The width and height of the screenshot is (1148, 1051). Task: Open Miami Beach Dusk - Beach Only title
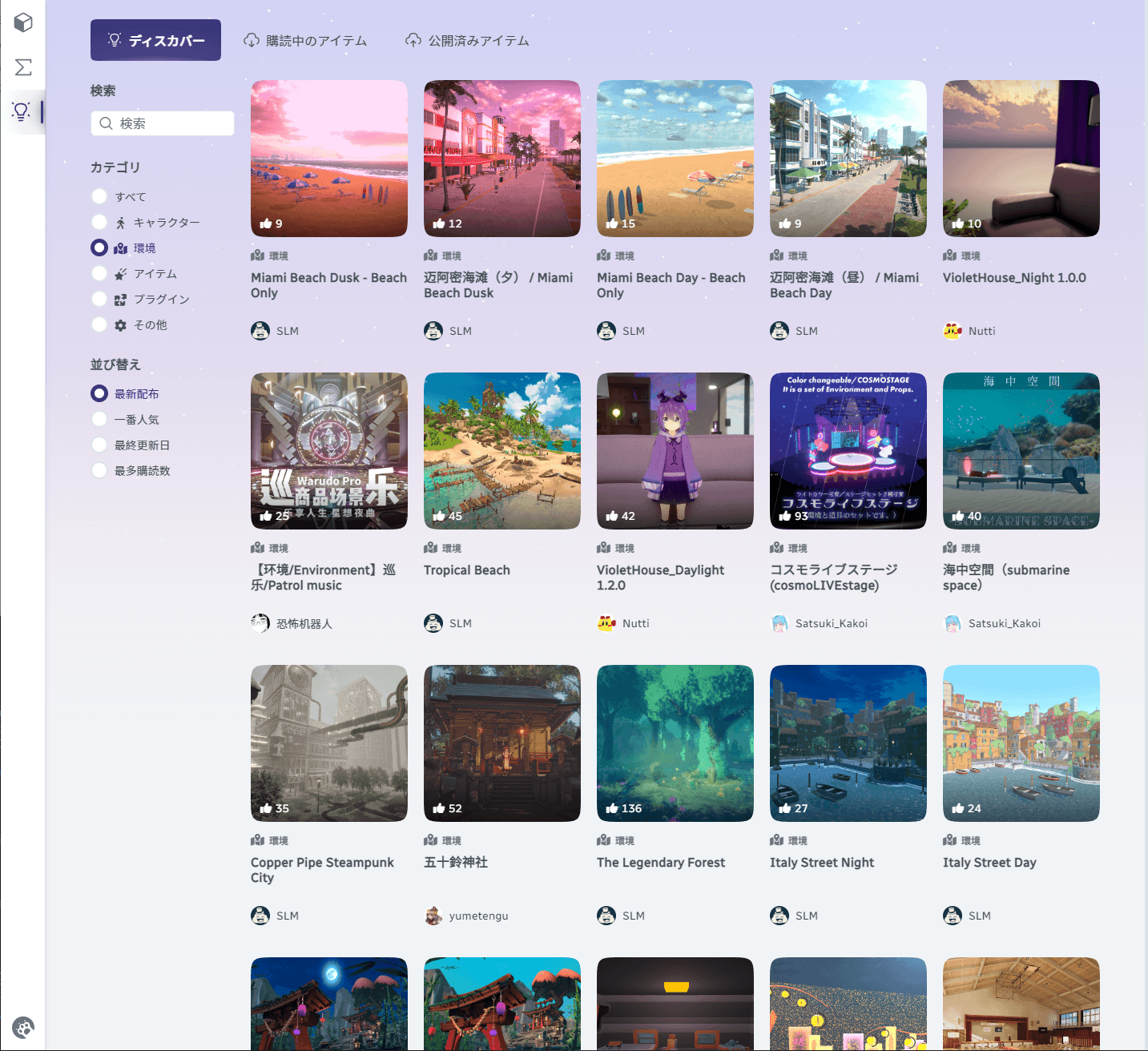(328, 285)
